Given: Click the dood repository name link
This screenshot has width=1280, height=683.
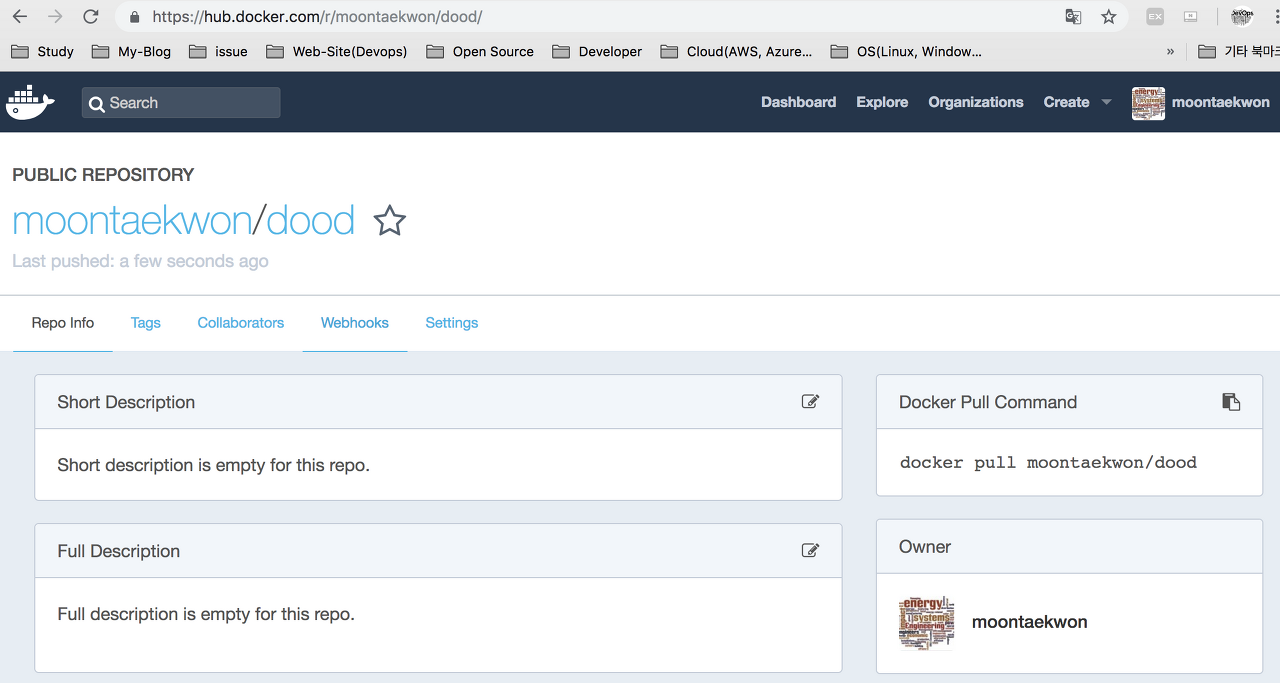Looking at the screenshot, I should tap(310, 220).
